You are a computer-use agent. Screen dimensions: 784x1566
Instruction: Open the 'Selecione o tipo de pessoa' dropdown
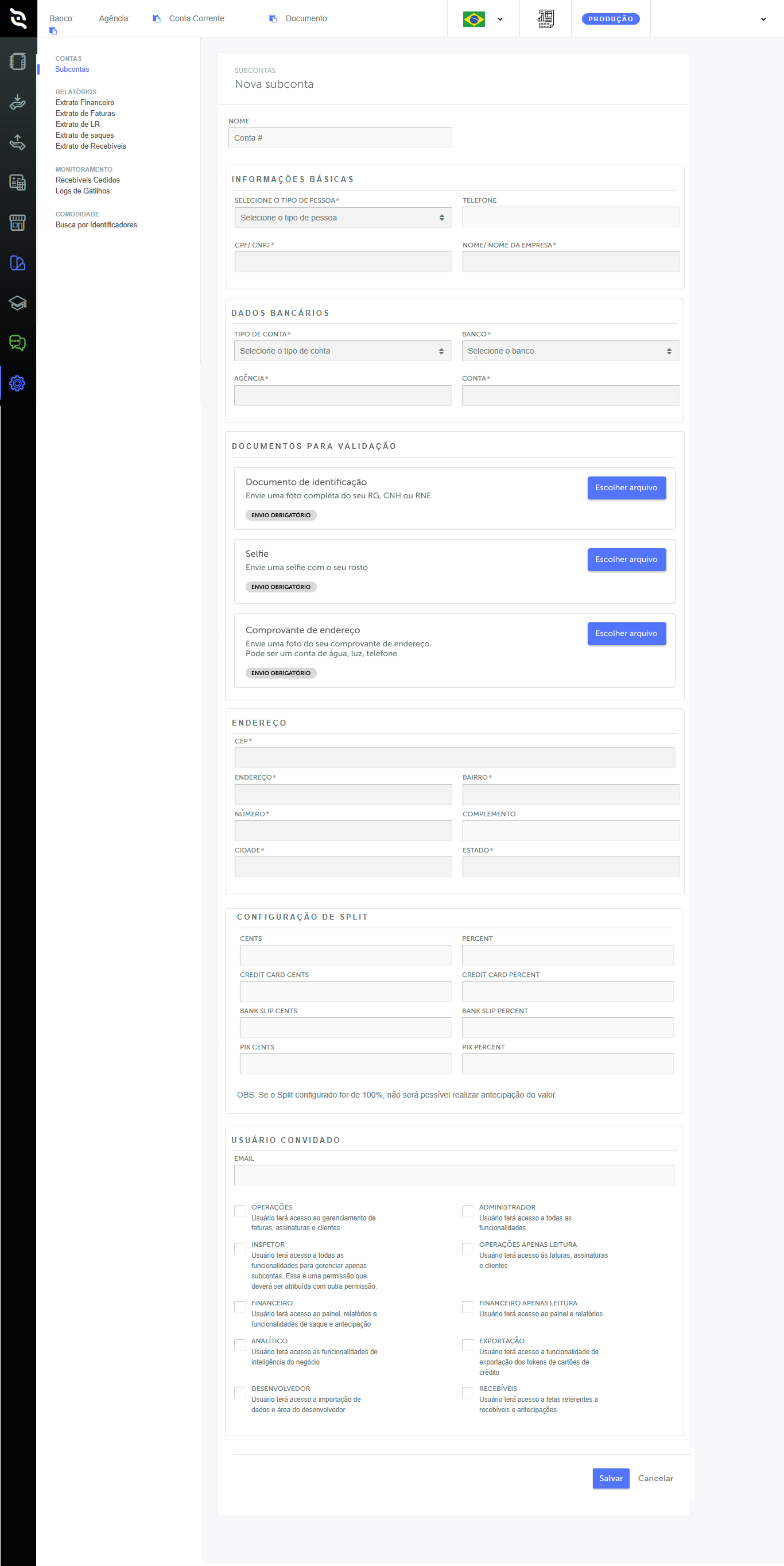(343, 218)
